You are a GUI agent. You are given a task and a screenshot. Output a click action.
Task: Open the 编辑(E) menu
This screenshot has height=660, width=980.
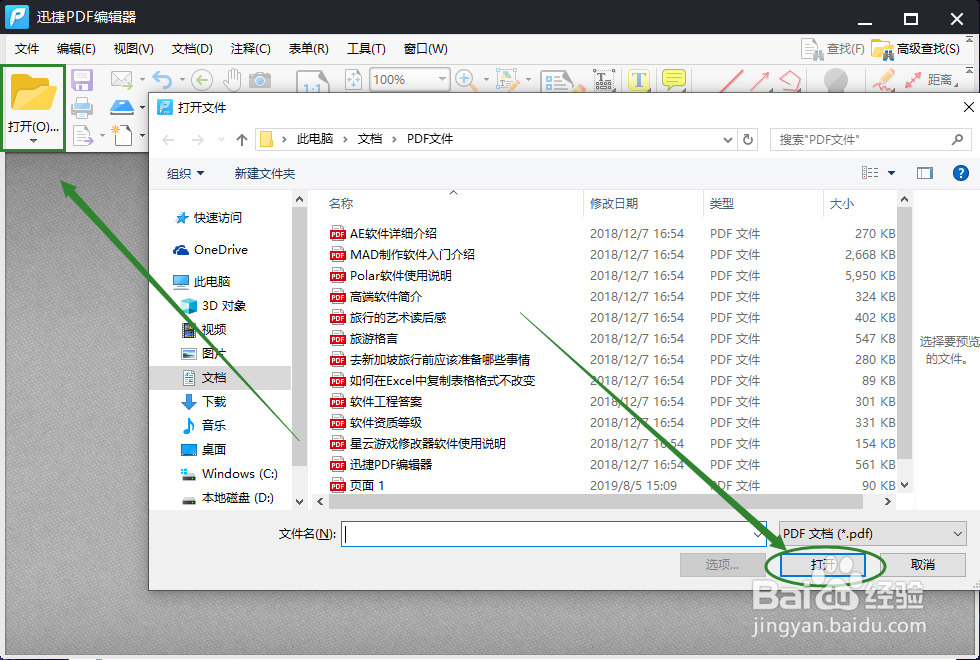point(76,49)
